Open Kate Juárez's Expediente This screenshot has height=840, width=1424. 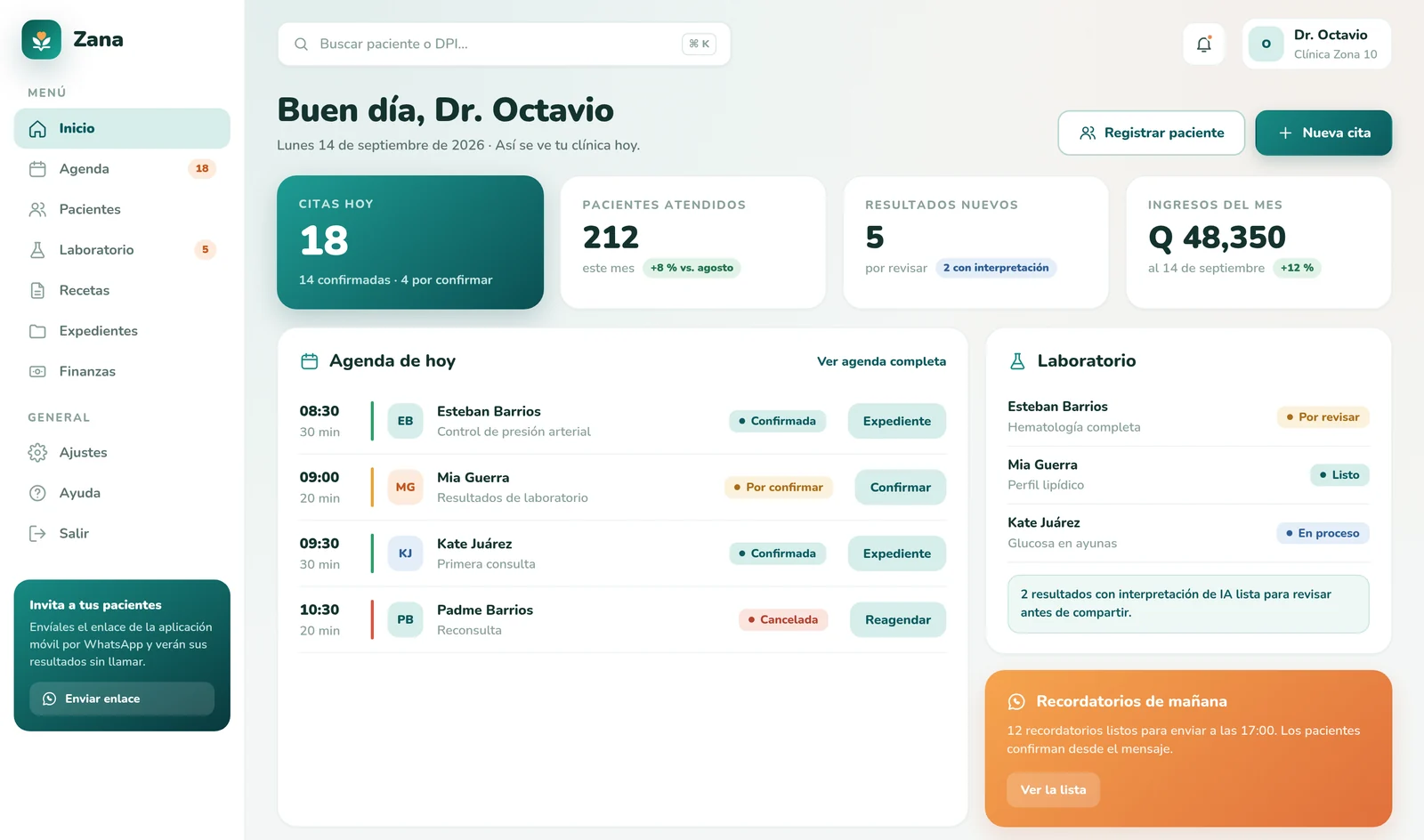click(x=896, y=553)
